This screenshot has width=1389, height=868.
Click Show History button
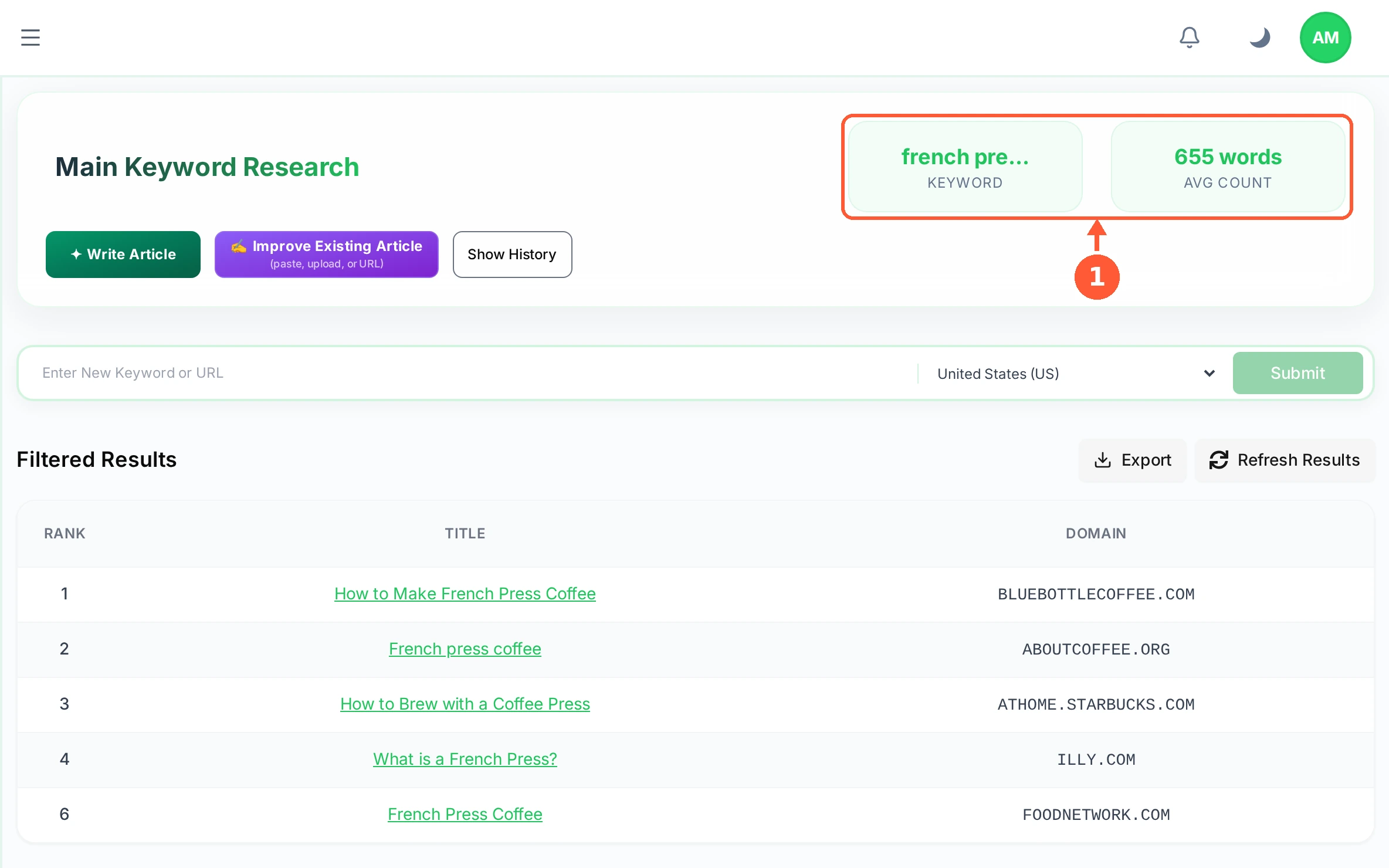(512, 254)
